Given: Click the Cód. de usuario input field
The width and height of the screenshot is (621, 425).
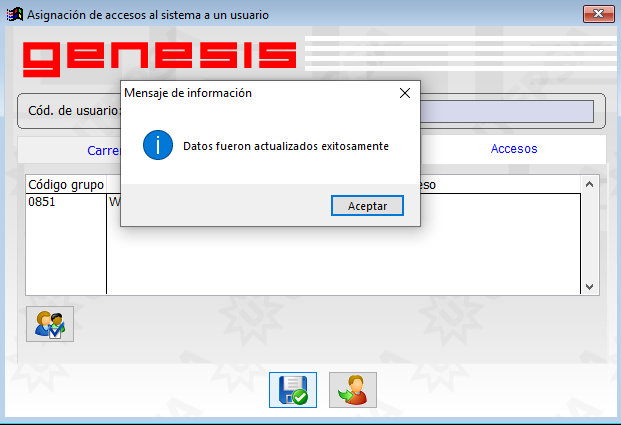Looking at the screenshot, I should tap(507, 111).
